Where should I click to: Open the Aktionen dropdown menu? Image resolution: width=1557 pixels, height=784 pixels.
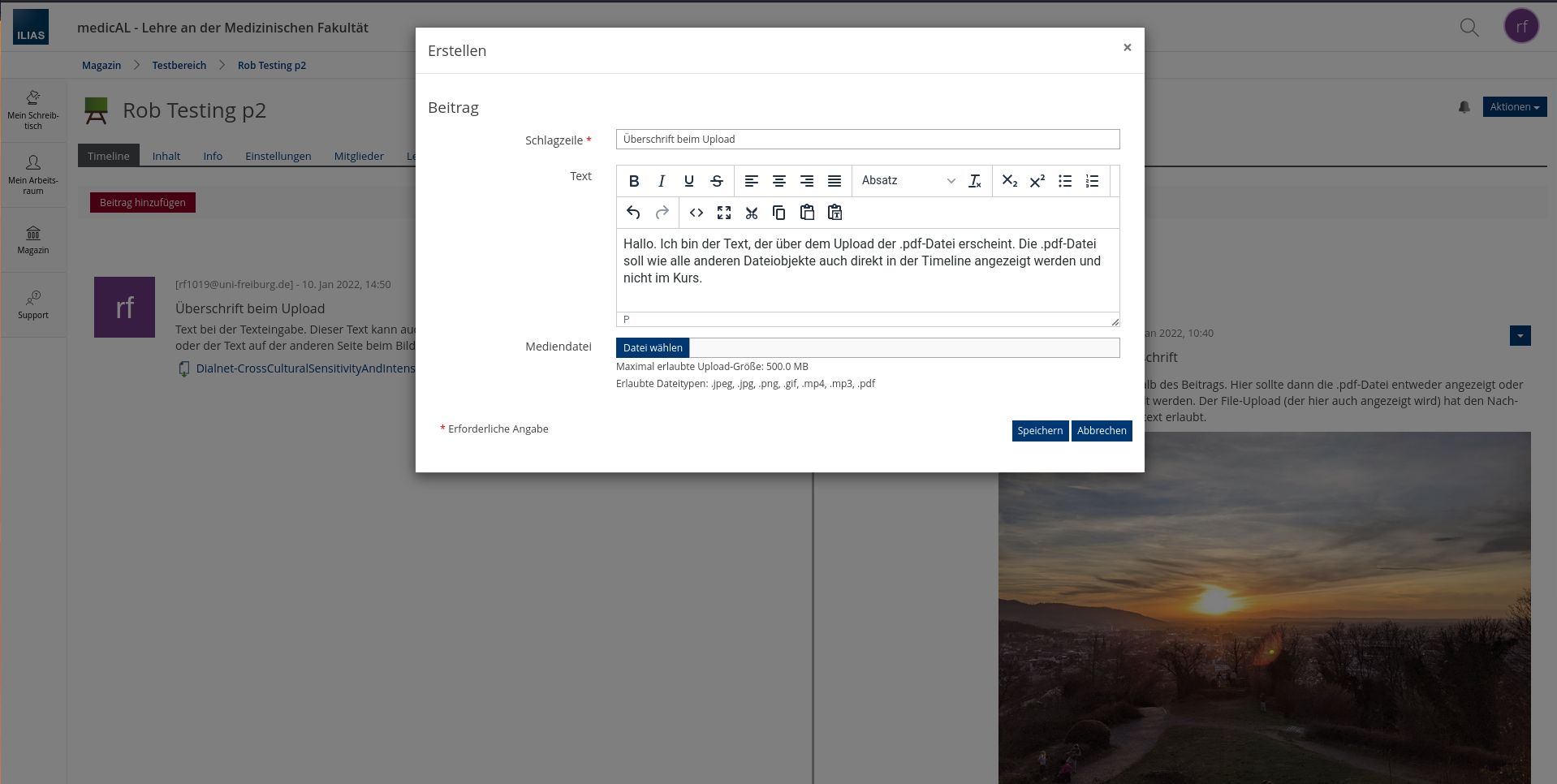[1514, 107]
